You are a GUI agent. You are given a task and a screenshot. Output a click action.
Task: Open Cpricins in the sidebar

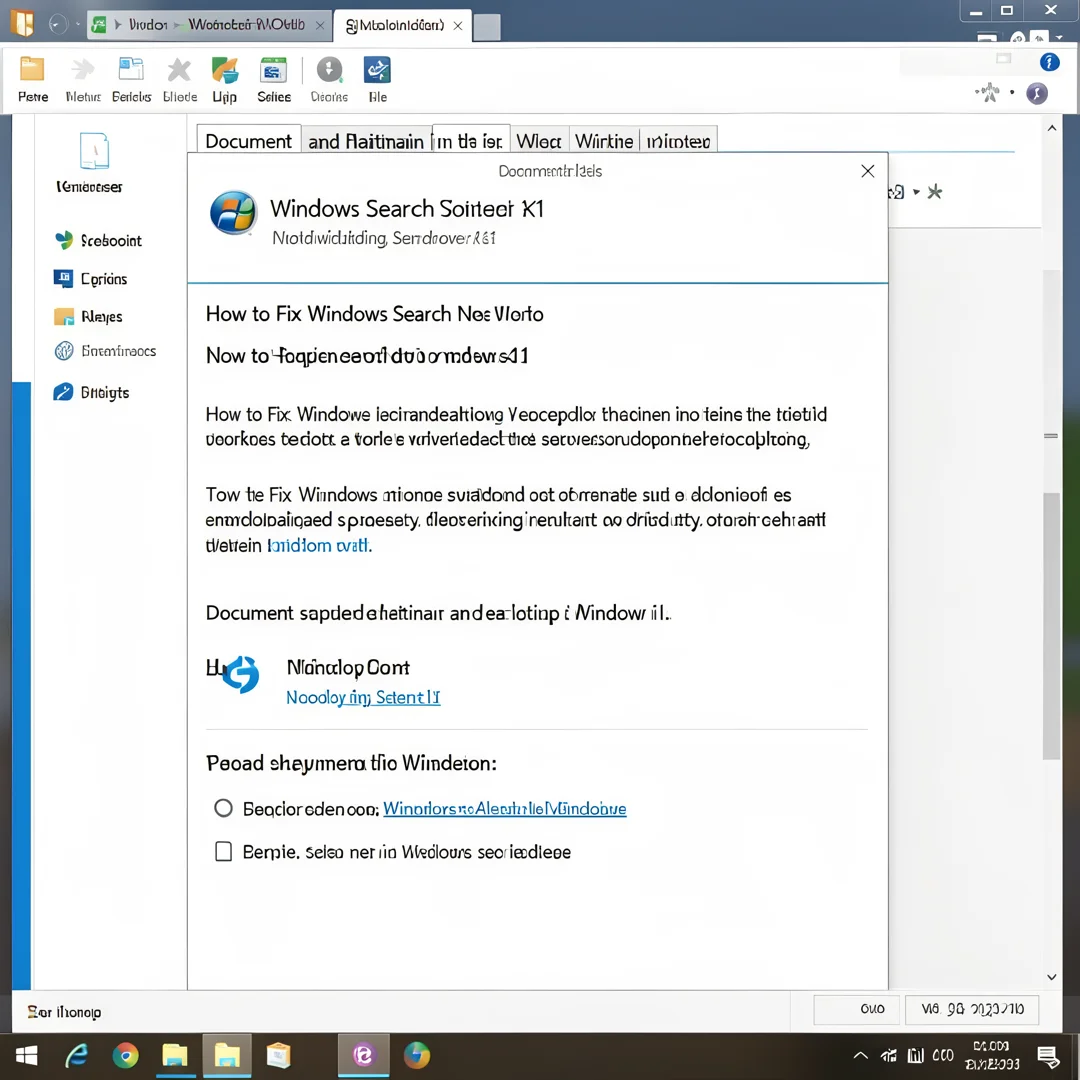coord(90,278)
